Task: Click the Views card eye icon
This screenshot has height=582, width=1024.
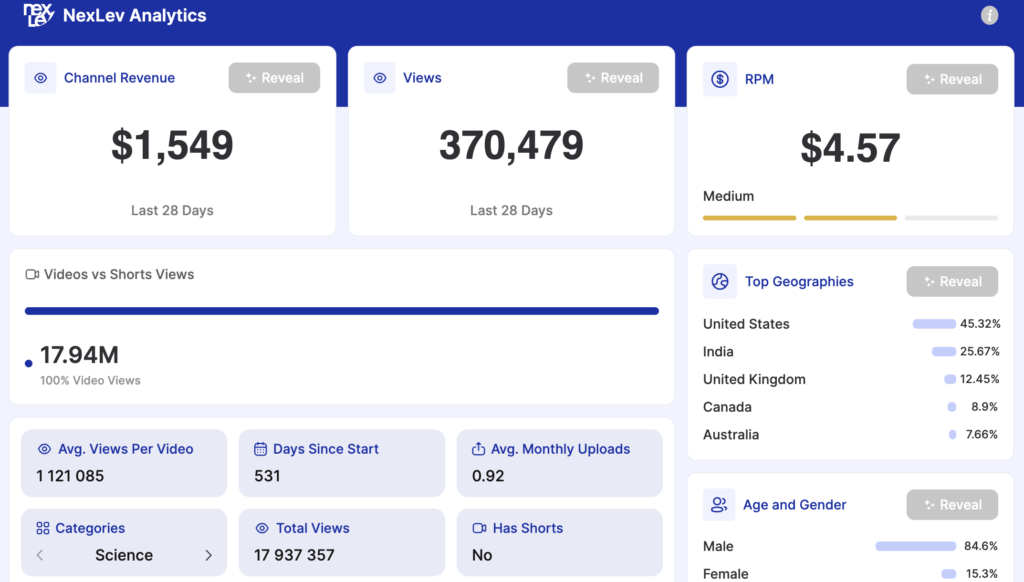Action: coord(379,78)
